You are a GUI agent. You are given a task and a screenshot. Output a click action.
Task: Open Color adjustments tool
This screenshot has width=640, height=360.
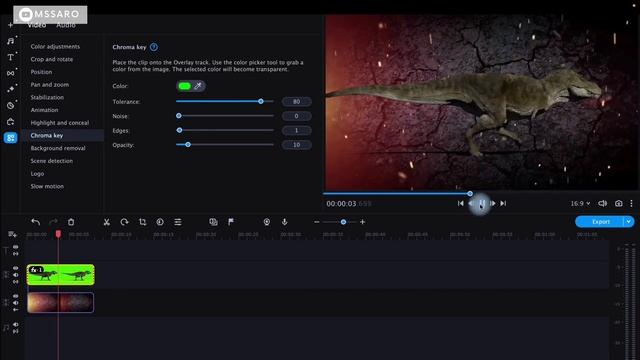click(55, 47)
